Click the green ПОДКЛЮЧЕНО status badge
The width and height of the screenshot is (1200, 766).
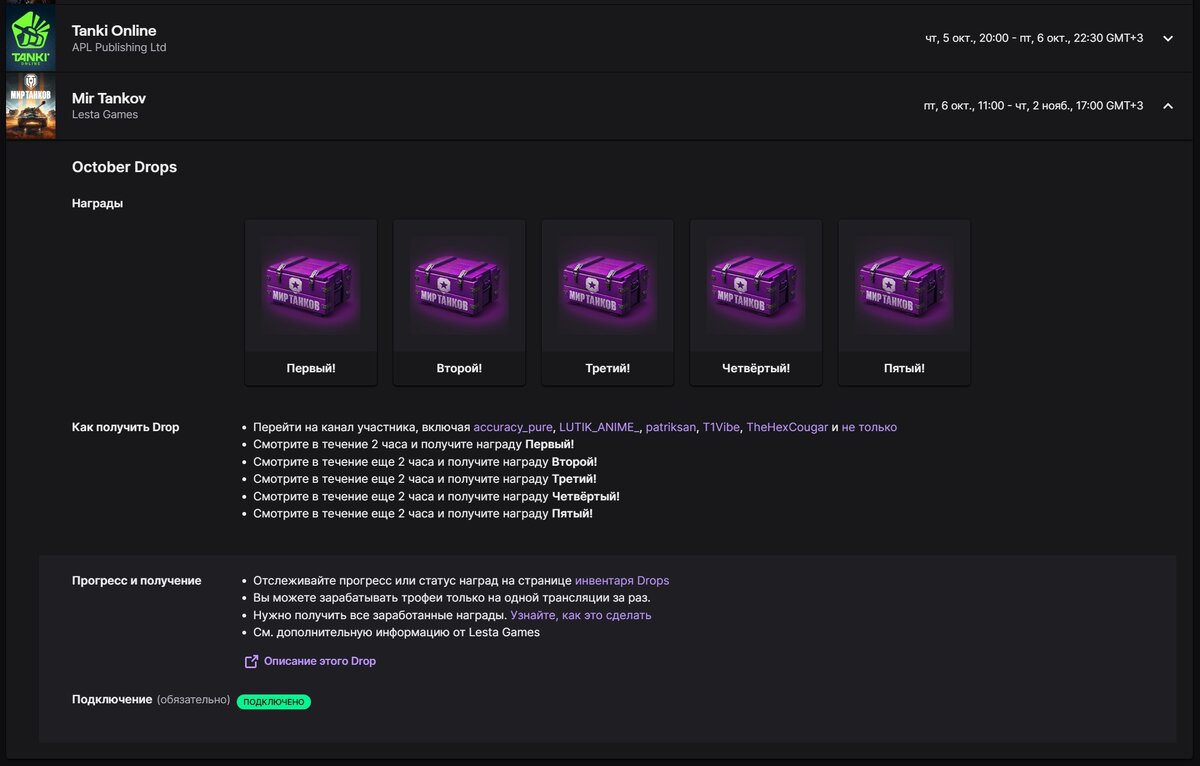coord(274,702)
